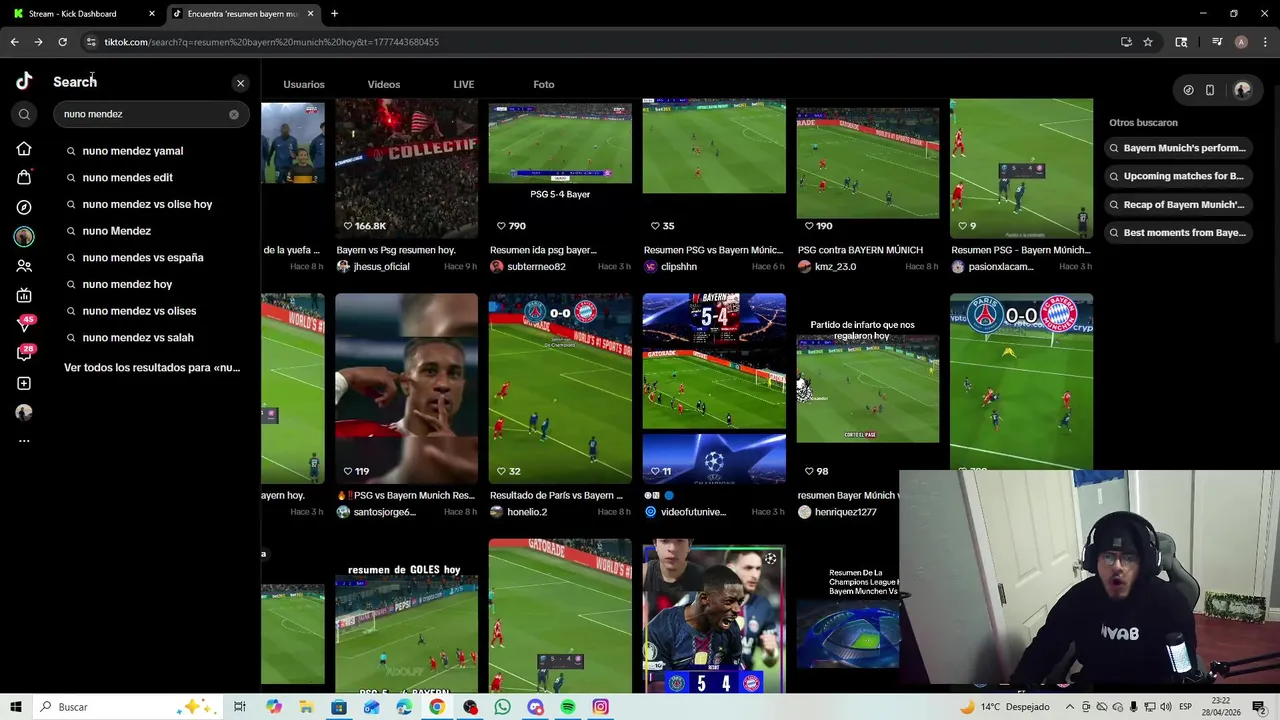Open WhatsApp from the taskbar
Viewport: 1280px width, 720px height.
click(502, 707)
